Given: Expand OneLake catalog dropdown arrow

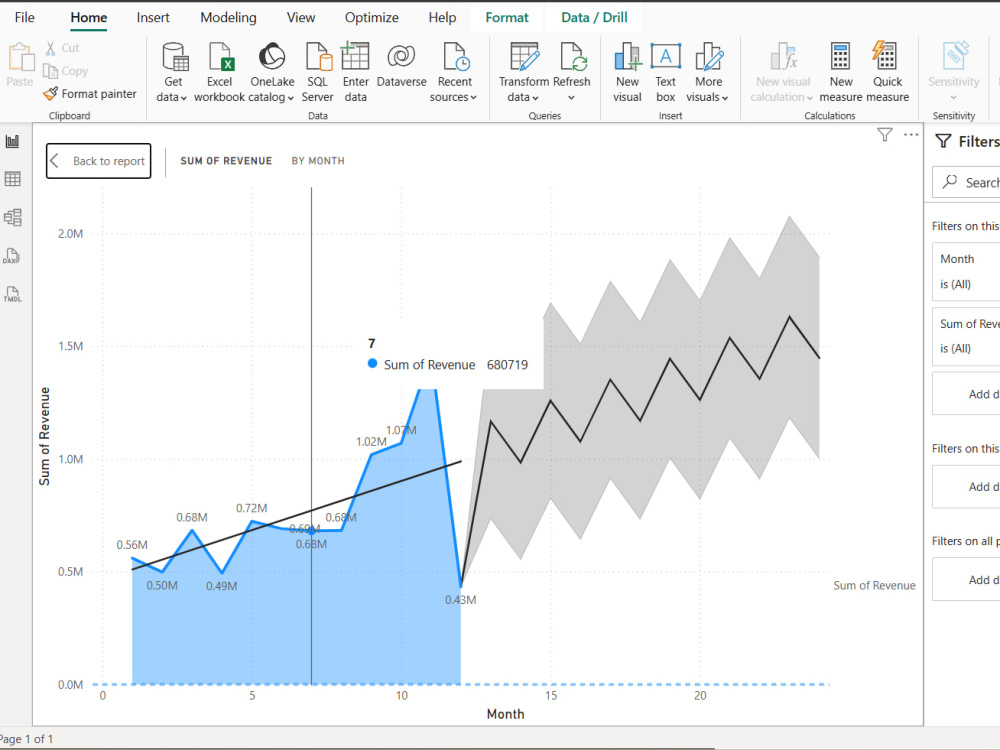Looking at the screenshot, I should click(x=290, y=98).
